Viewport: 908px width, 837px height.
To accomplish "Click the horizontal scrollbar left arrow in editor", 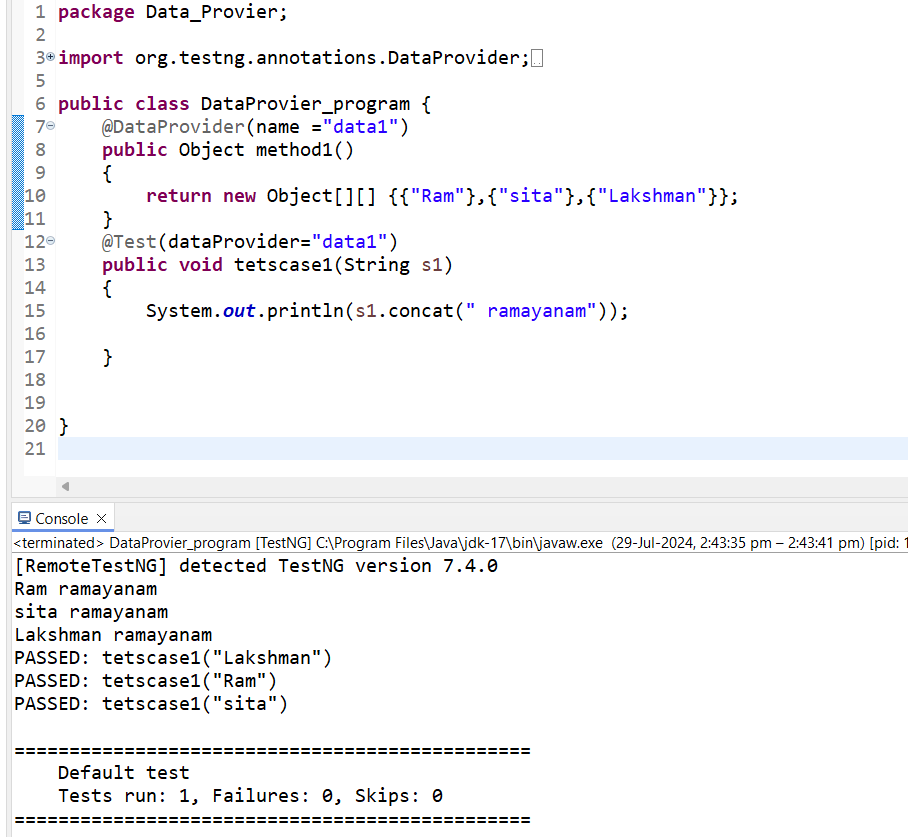I will pos(65,487).
